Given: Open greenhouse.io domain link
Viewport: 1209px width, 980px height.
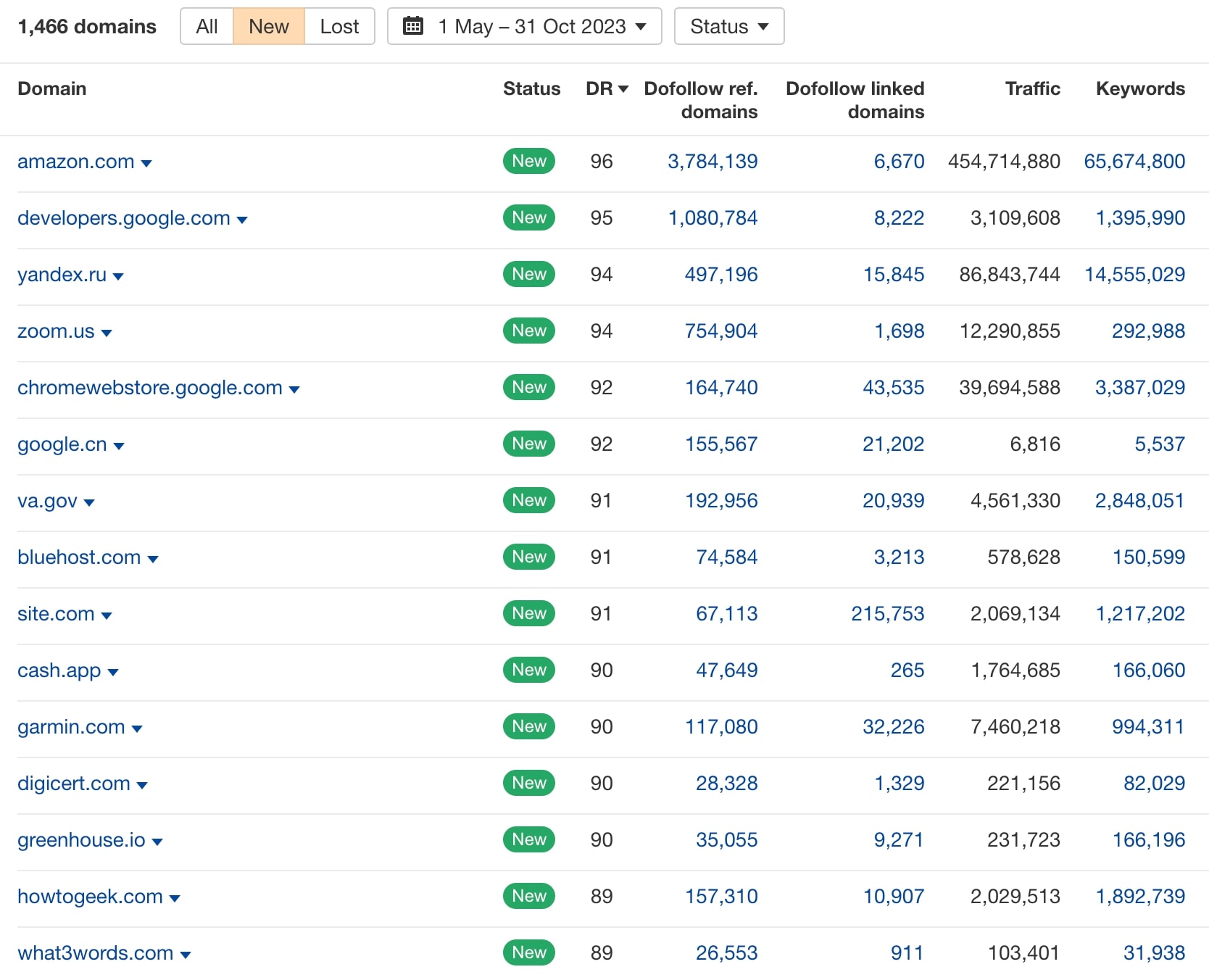Looking at the screenshot, I should (81, 839).
